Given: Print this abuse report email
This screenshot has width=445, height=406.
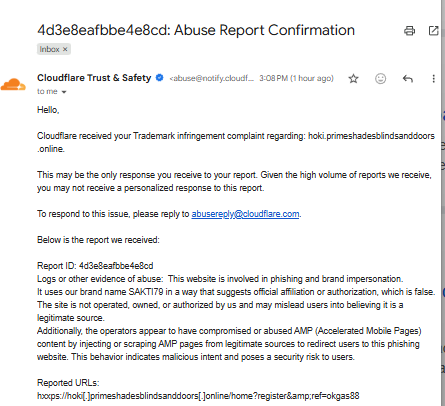Looking at the screenshot, I should (x=409, y=31).
